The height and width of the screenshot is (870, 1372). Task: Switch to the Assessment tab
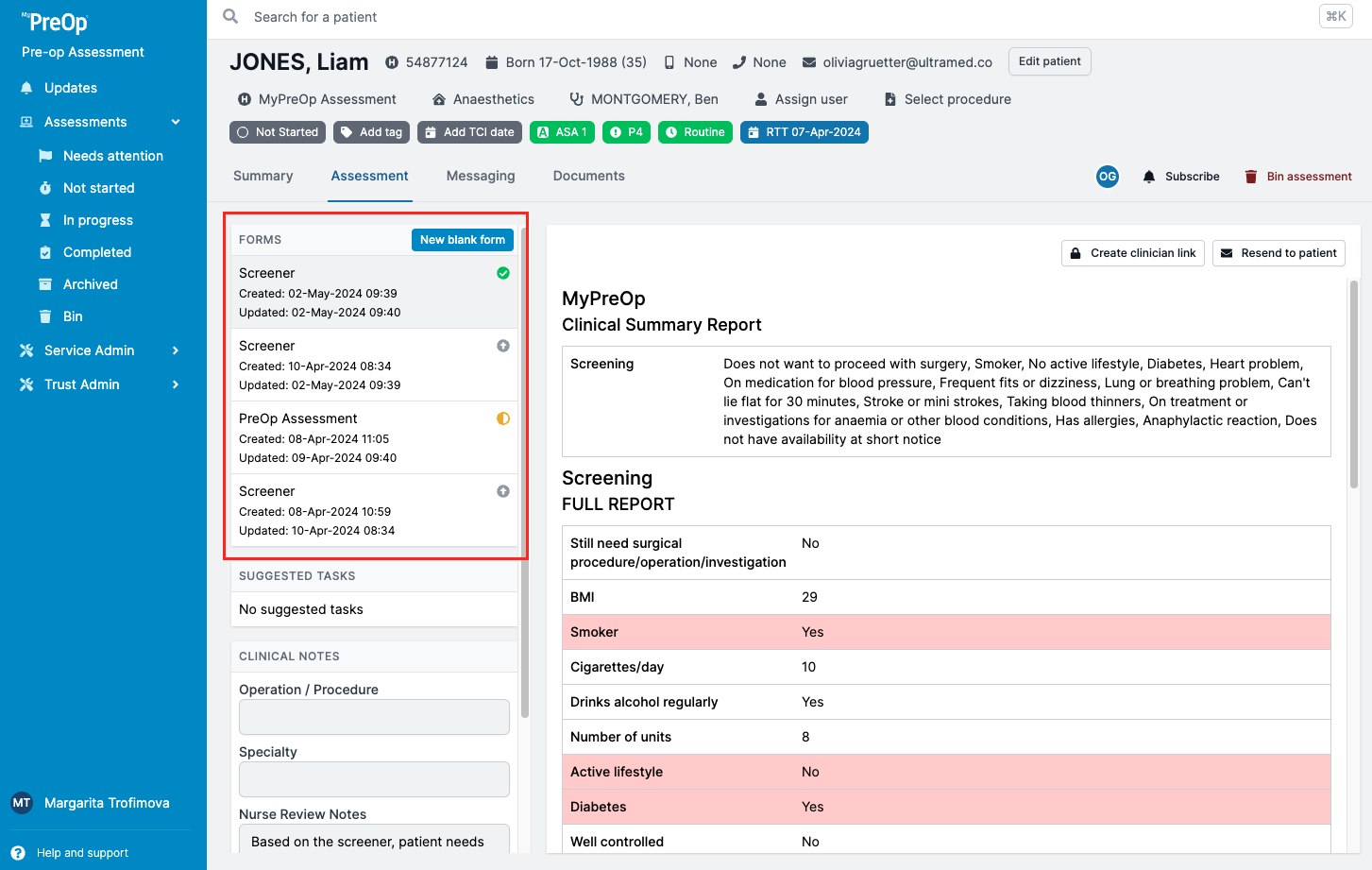[x=370, y=176]
